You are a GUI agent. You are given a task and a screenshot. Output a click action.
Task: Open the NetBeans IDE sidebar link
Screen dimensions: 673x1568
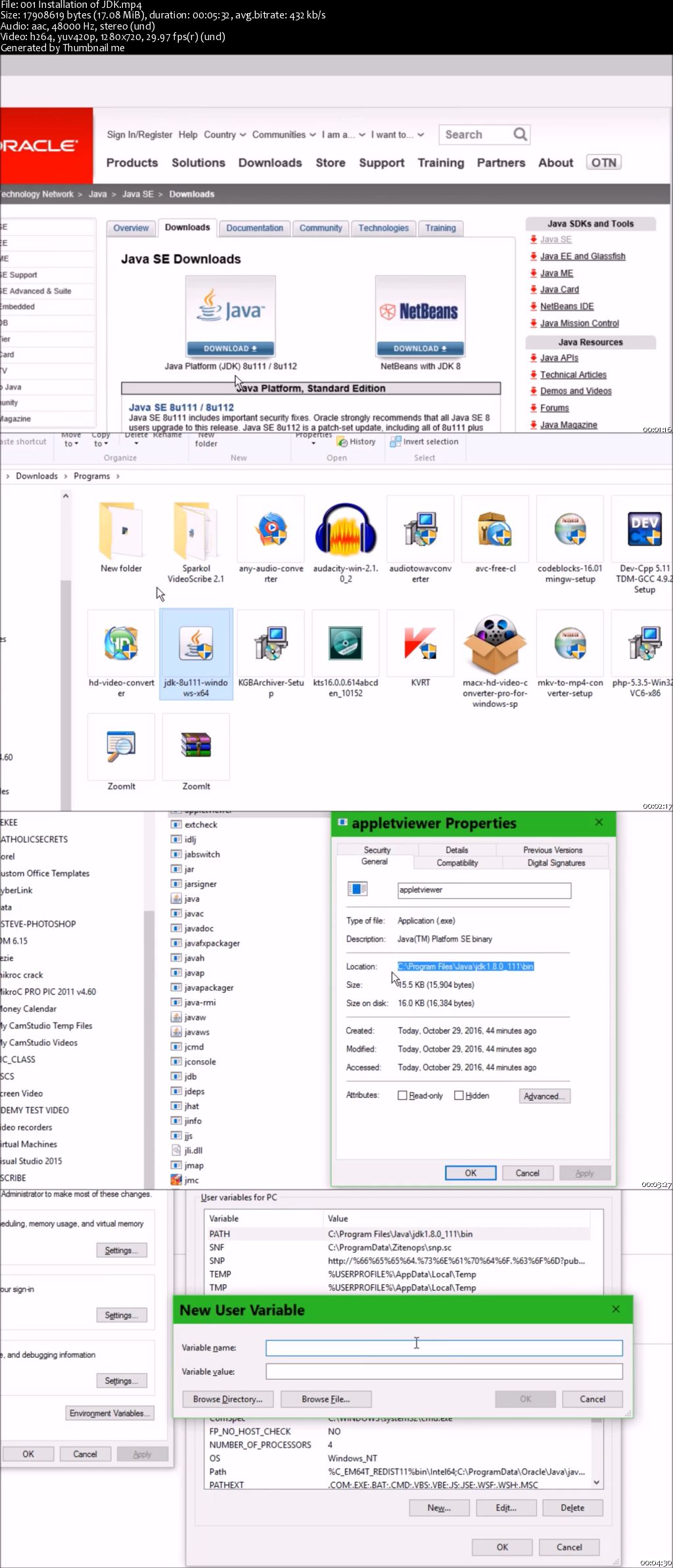567,306
